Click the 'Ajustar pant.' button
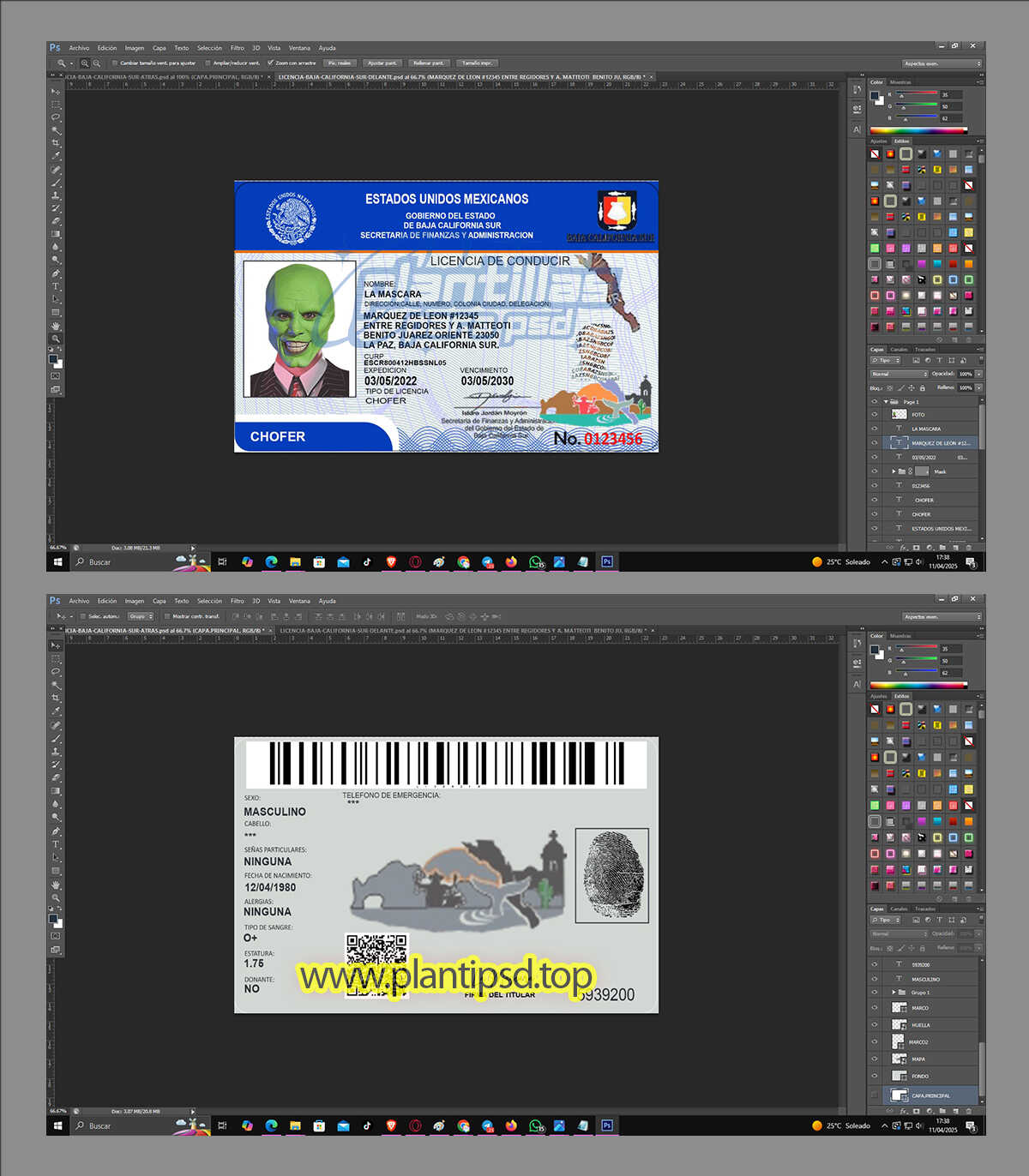Image resolution: width=1029 pixels, height=1176 pixels. click(382, 63)
